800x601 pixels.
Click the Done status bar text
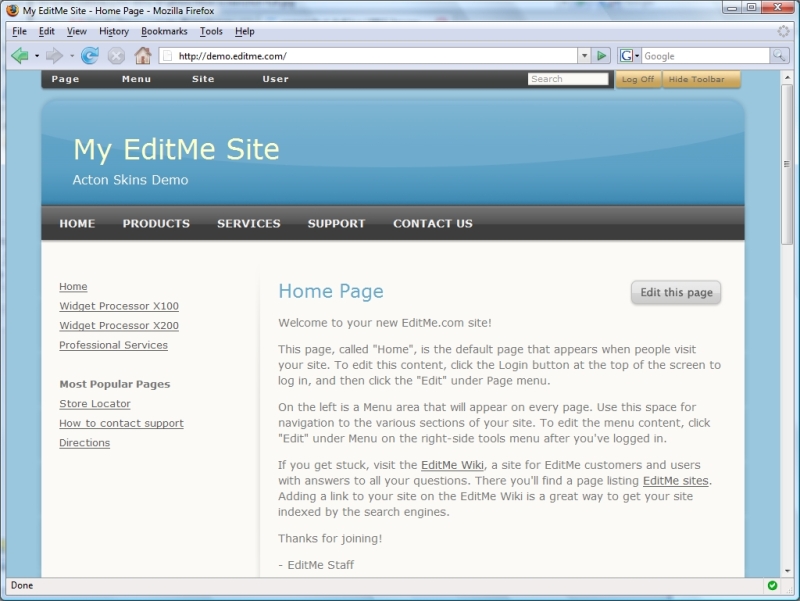coord(22,585)
